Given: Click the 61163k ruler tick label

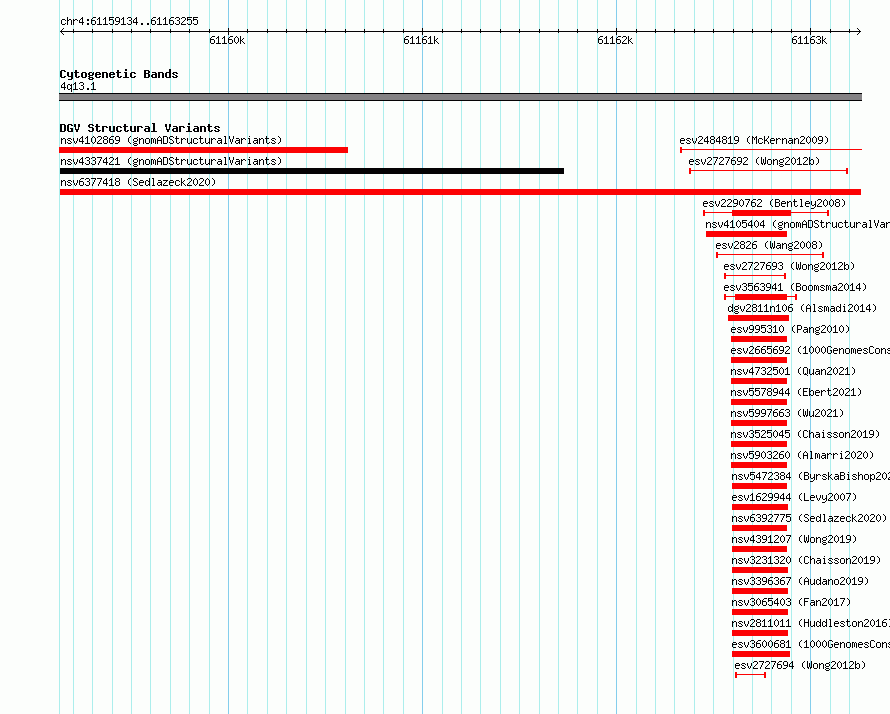Looking at the screenshot, I should tap(809, 40).
